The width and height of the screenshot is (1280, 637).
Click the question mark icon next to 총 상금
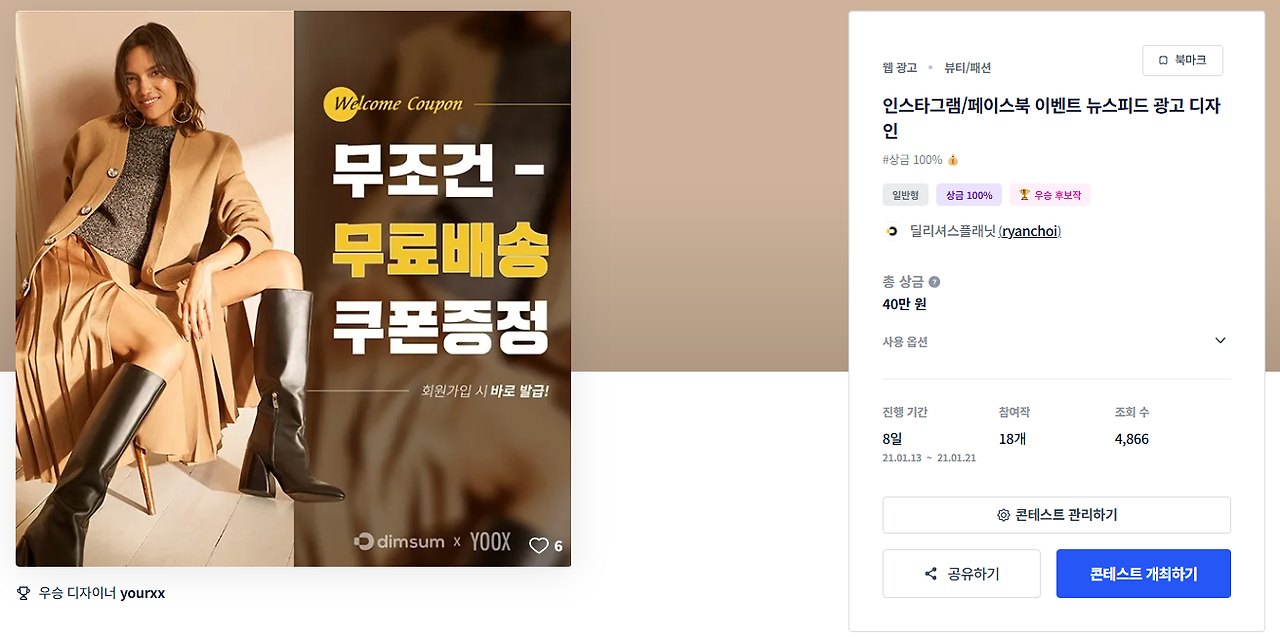(934, 282)
